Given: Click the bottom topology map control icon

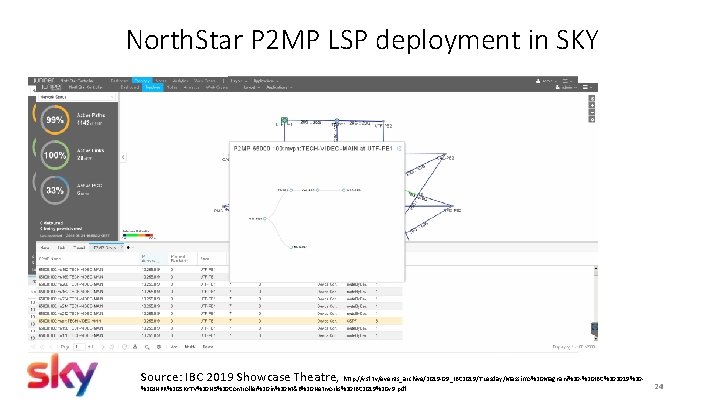Looking at the screenshot, I should pyautogui.click(x=592, y=119).
